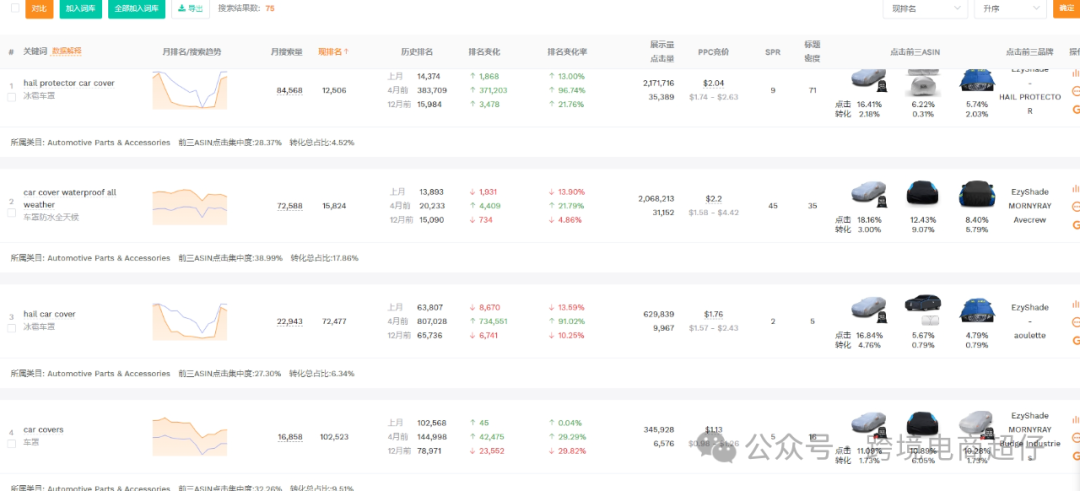Check the box for hail protector car cover
The width and height of the screenshot is (1080, 491).
pyautogui.click(x=11, y=97)
